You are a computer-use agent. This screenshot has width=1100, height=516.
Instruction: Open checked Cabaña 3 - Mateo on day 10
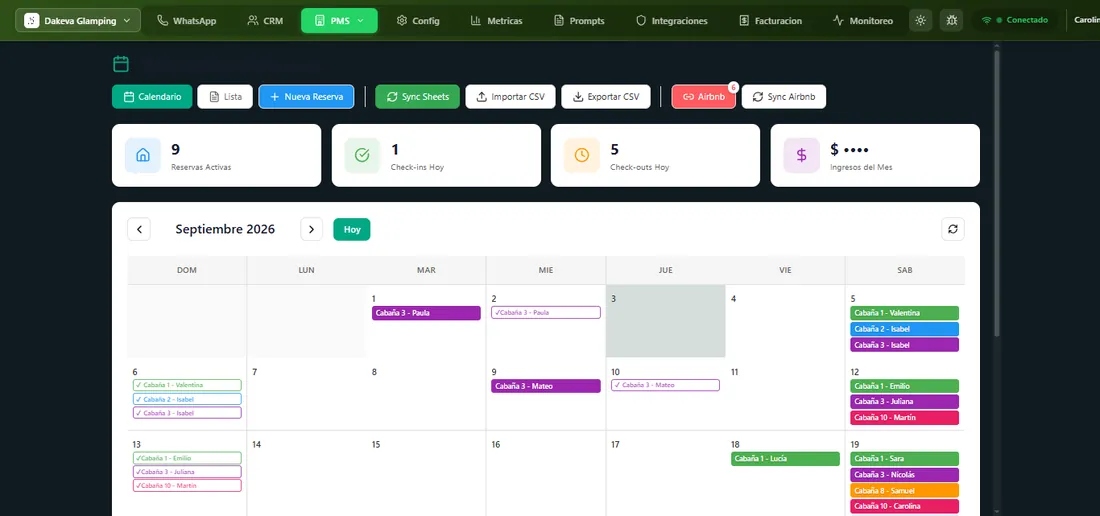point(665,385)
